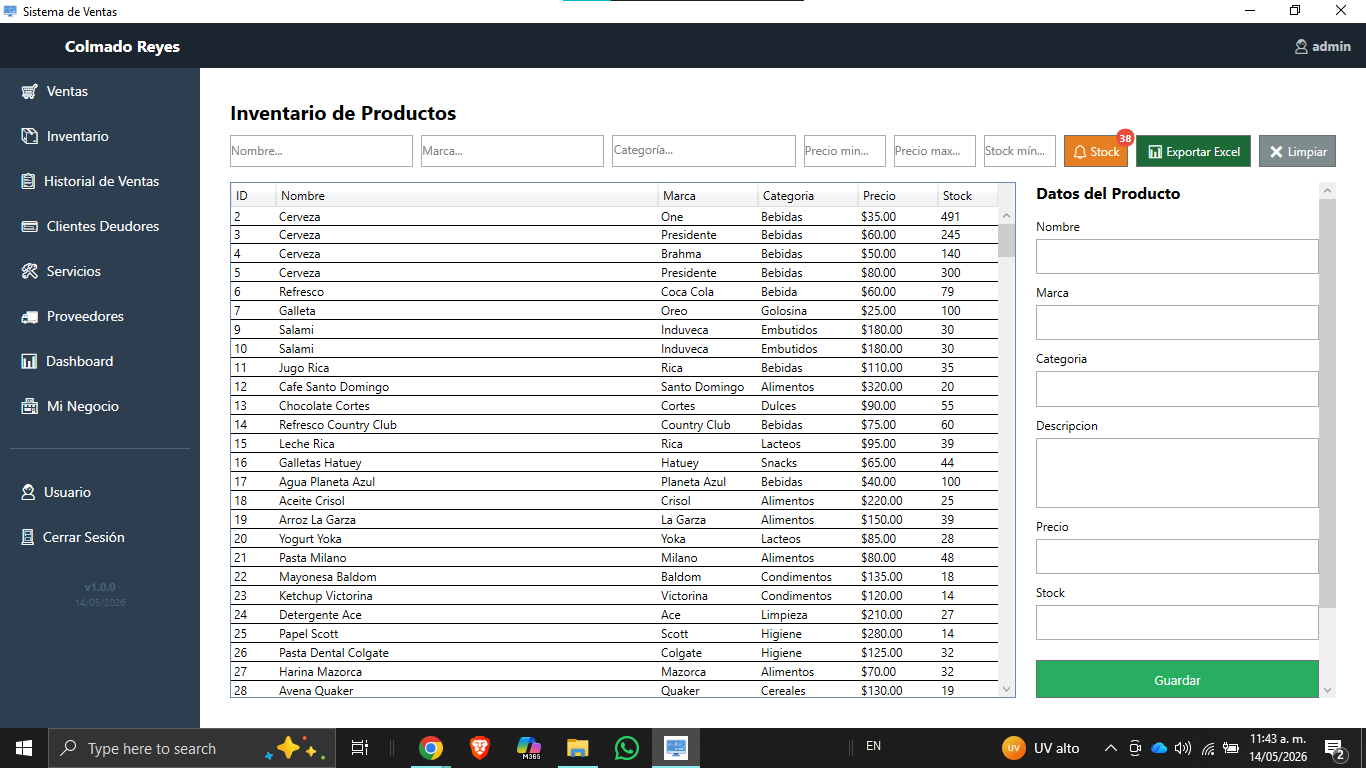
Task: Click the product table's scroll down arrow
Action: [x=1006, y=689]
